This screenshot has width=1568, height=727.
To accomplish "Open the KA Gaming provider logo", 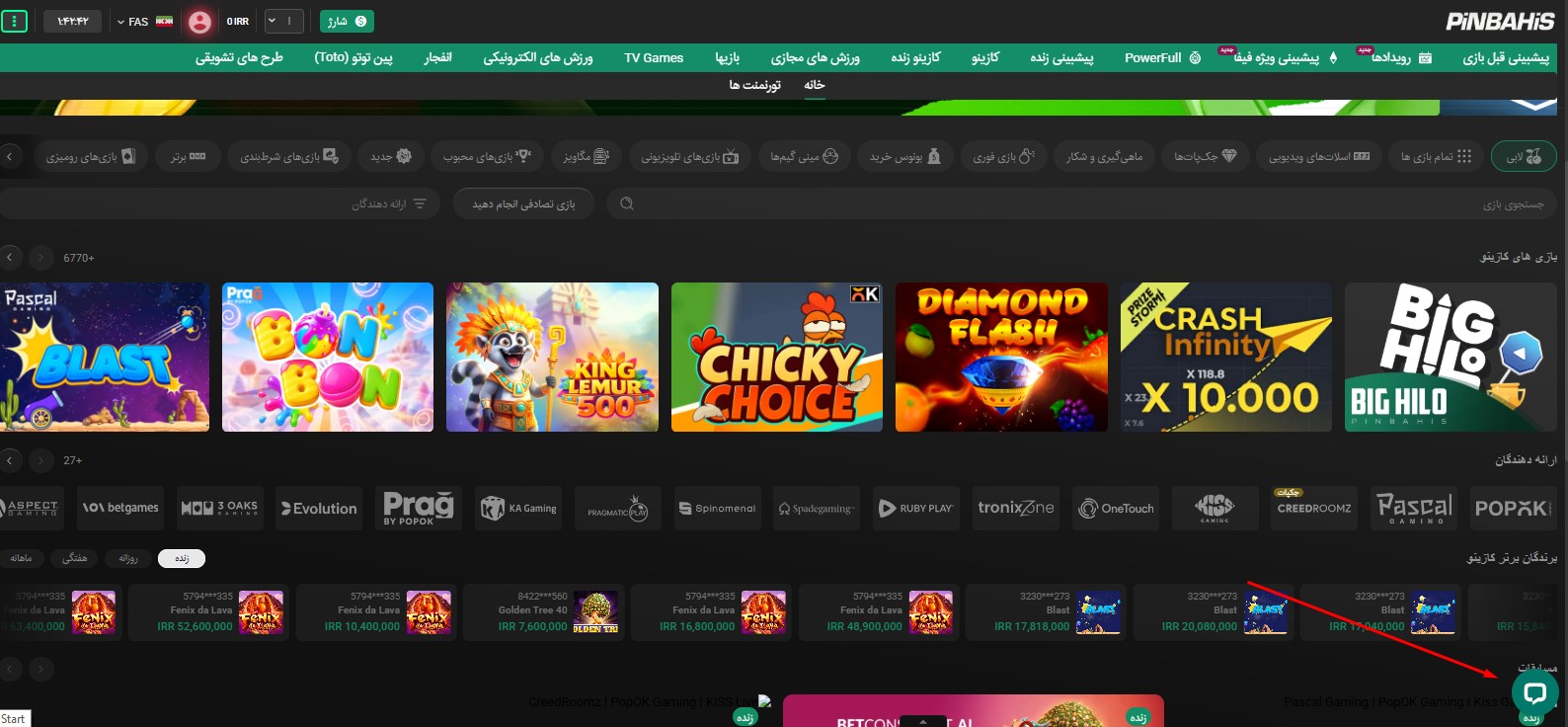I will 518,509.
